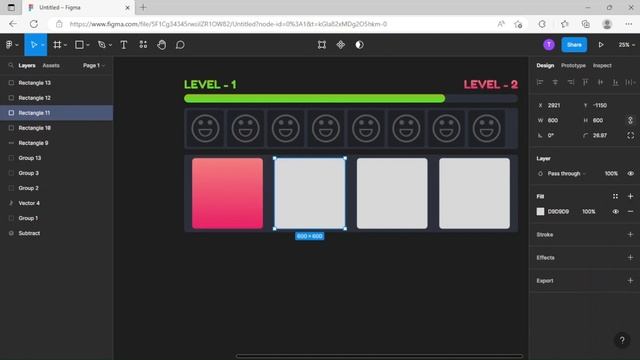
Task: Click the corner radius field 26.97
Action: (599, 136)
